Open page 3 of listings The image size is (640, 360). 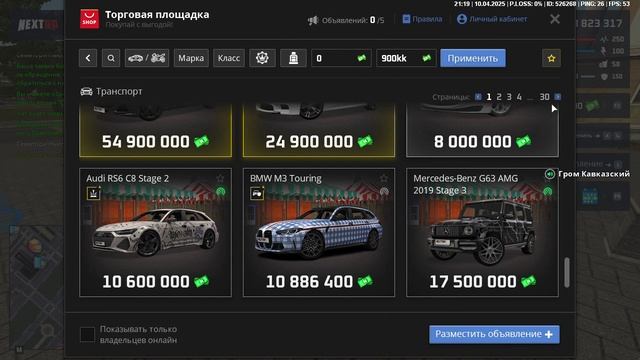[x=509, y=97]
